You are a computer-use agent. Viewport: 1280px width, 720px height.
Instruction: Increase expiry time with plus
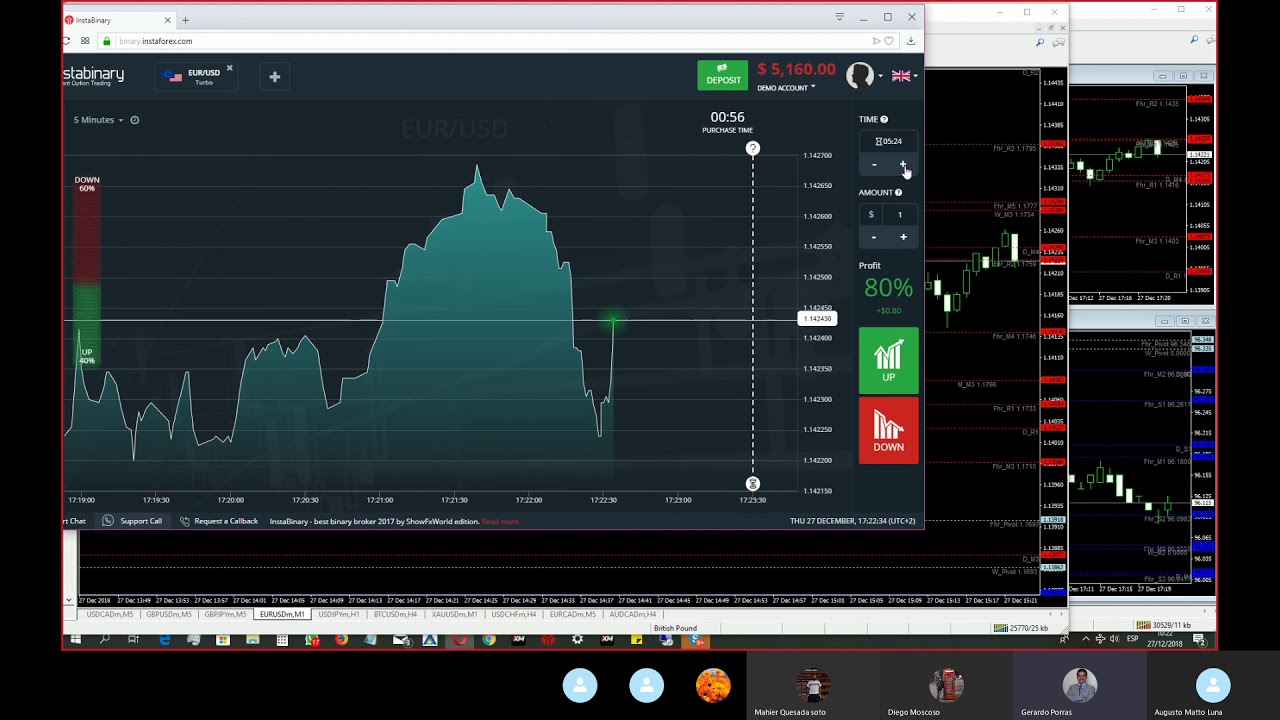point(903,165)
